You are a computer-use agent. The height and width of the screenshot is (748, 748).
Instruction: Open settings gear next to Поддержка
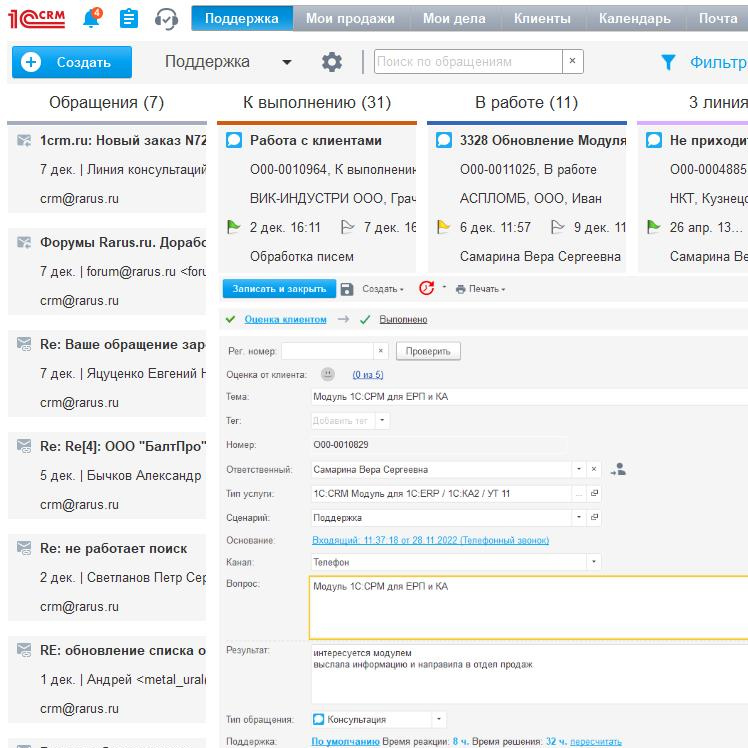[x=332, y=62]
